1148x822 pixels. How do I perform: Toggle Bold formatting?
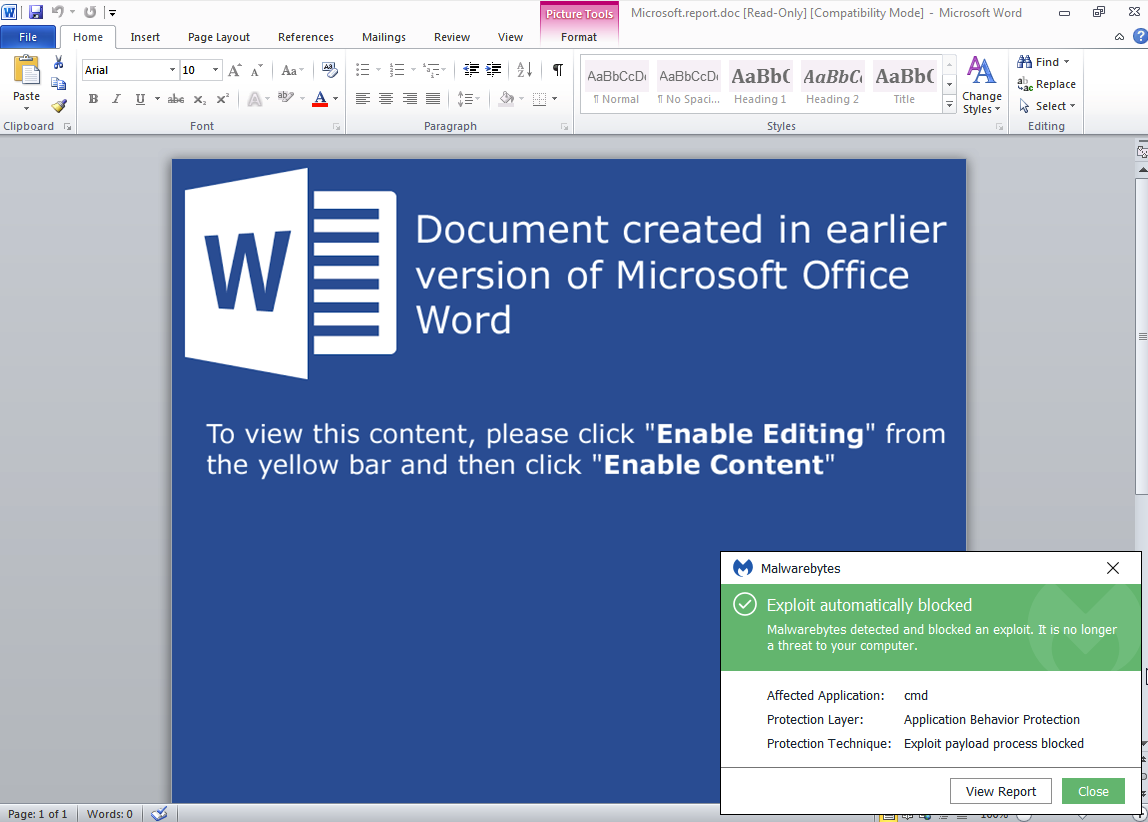tap(93, 99)
